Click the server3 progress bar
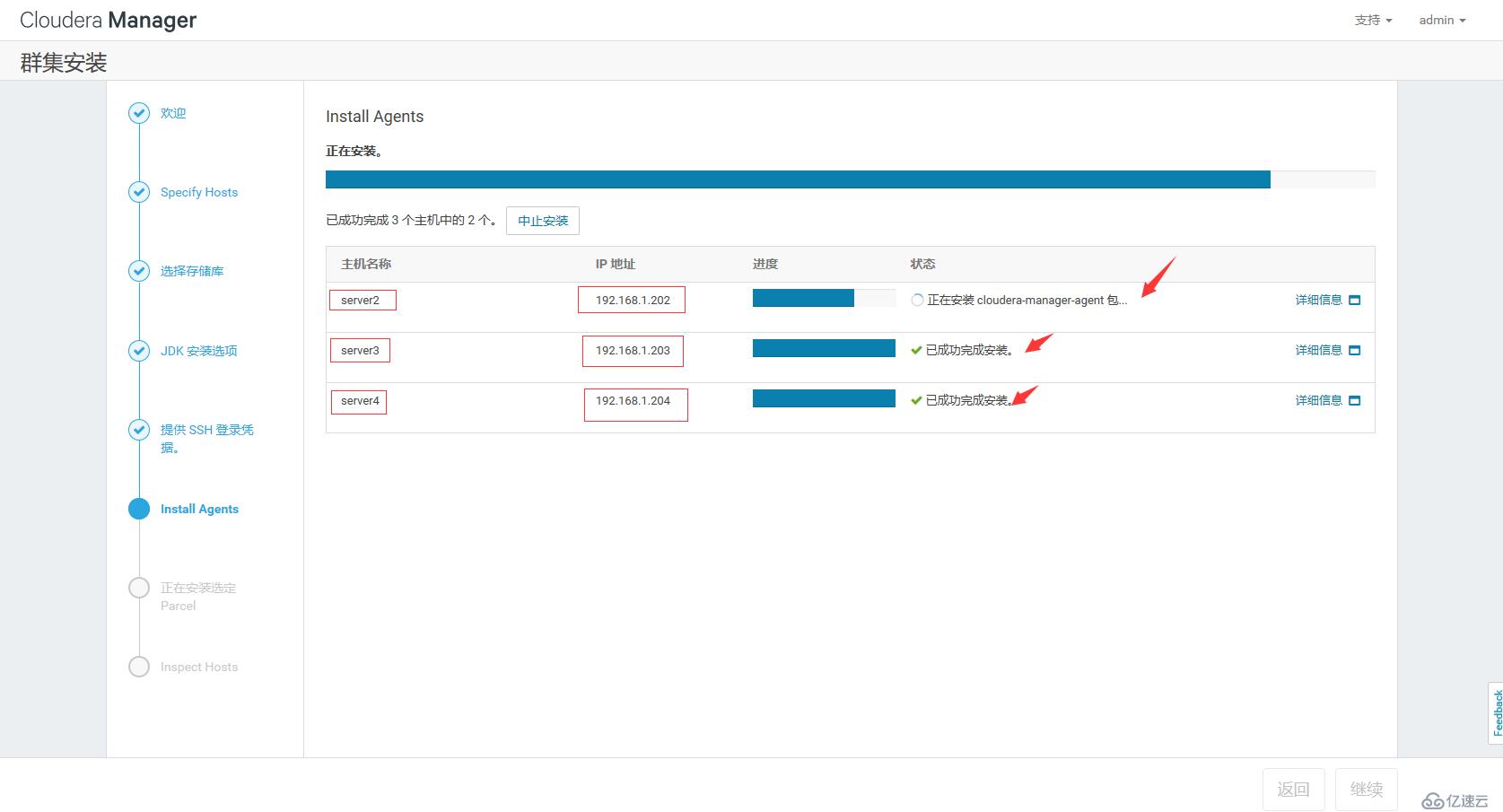The image size is (1503, 812). tap(824, 348)
